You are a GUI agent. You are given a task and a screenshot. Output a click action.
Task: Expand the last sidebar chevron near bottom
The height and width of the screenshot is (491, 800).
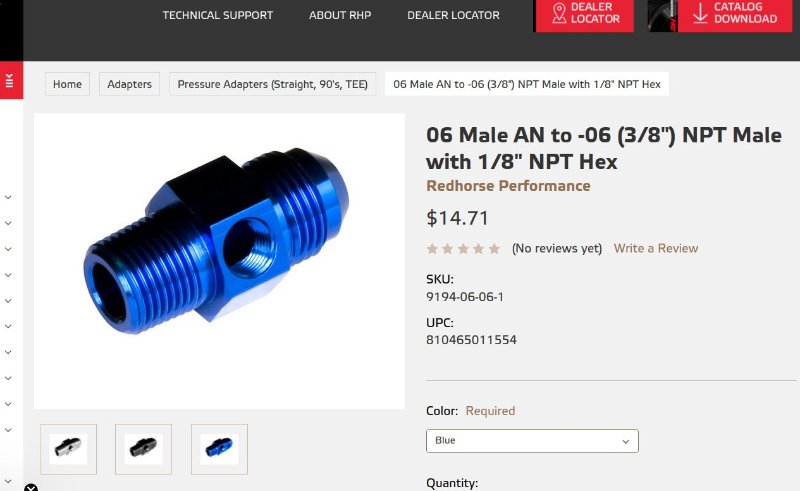[8, 481]
